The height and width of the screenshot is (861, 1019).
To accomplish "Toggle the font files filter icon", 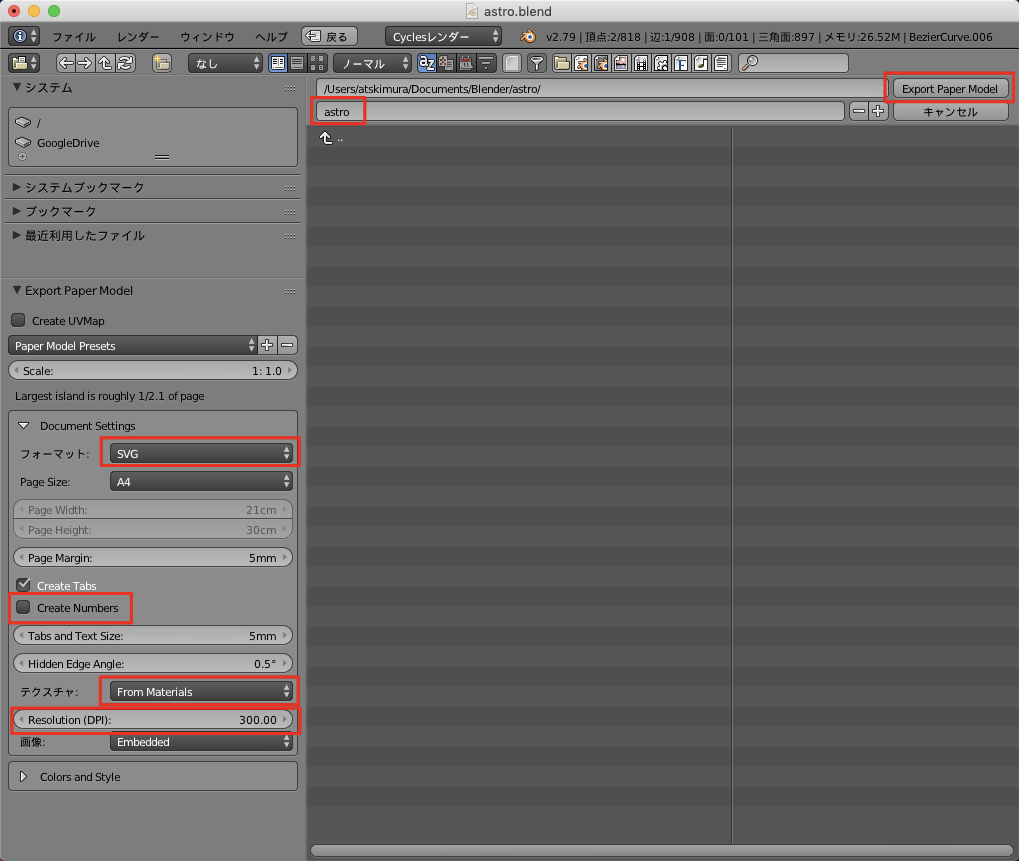I will point(681,62).
